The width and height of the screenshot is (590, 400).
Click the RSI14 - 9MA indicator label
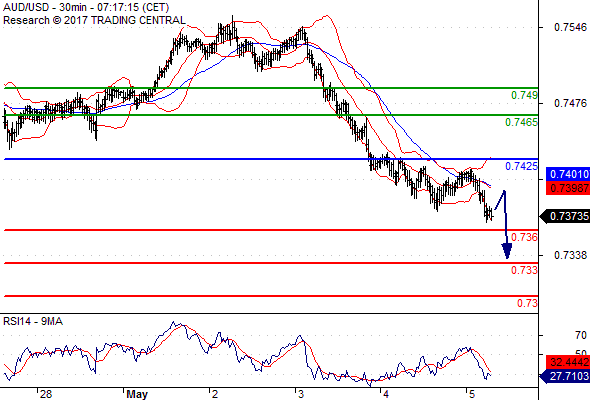click(x=33, y=322)
